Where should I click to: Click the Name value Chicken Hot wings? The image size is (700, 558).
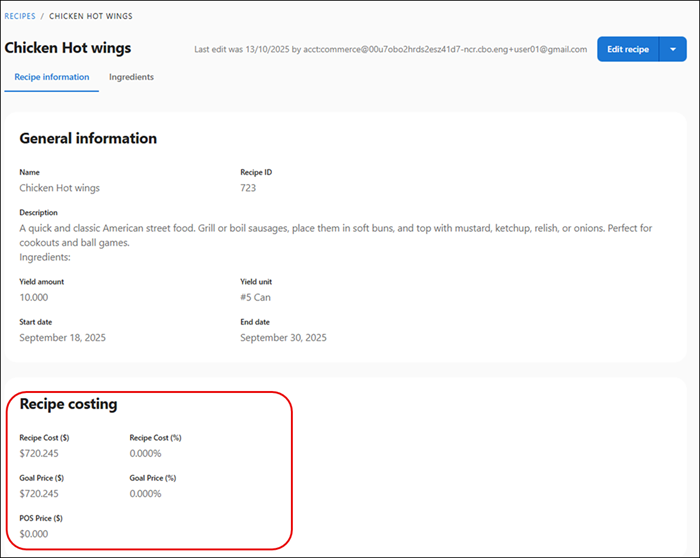point(59,187)
